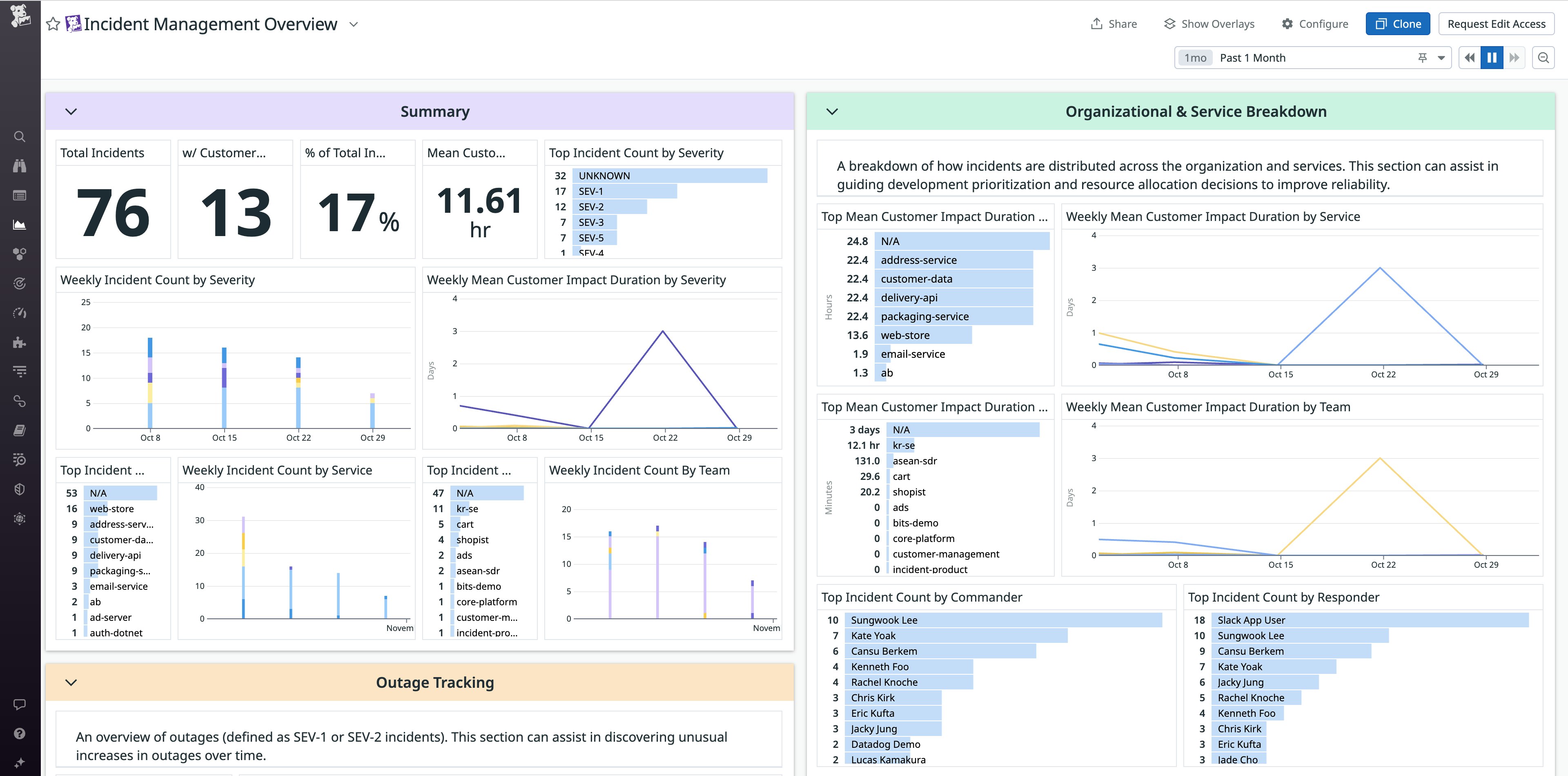Open the Events feed icon

click(20, 195)
